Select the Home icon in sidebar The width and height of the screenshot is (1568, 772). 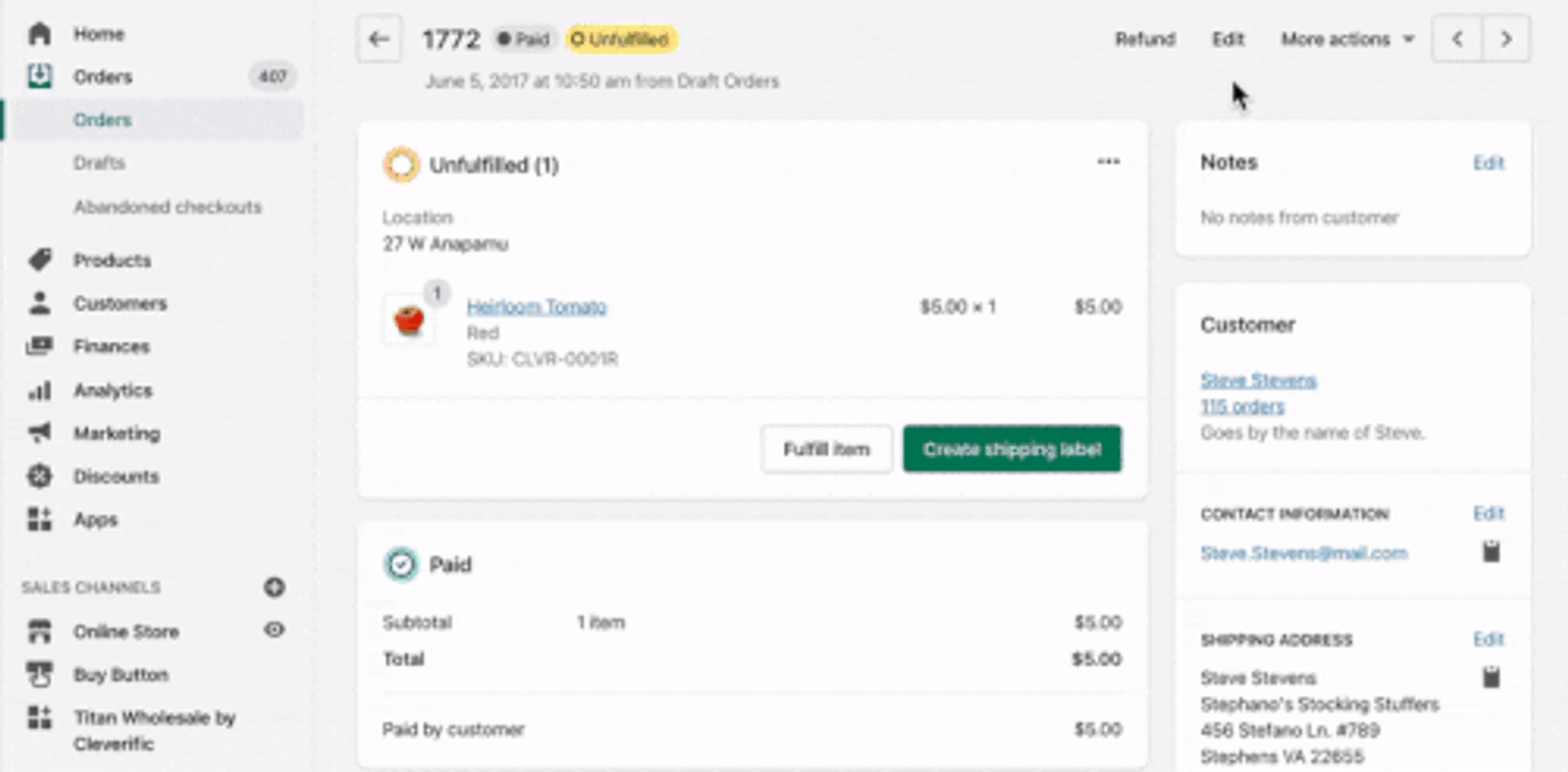(x=39, y=33)
